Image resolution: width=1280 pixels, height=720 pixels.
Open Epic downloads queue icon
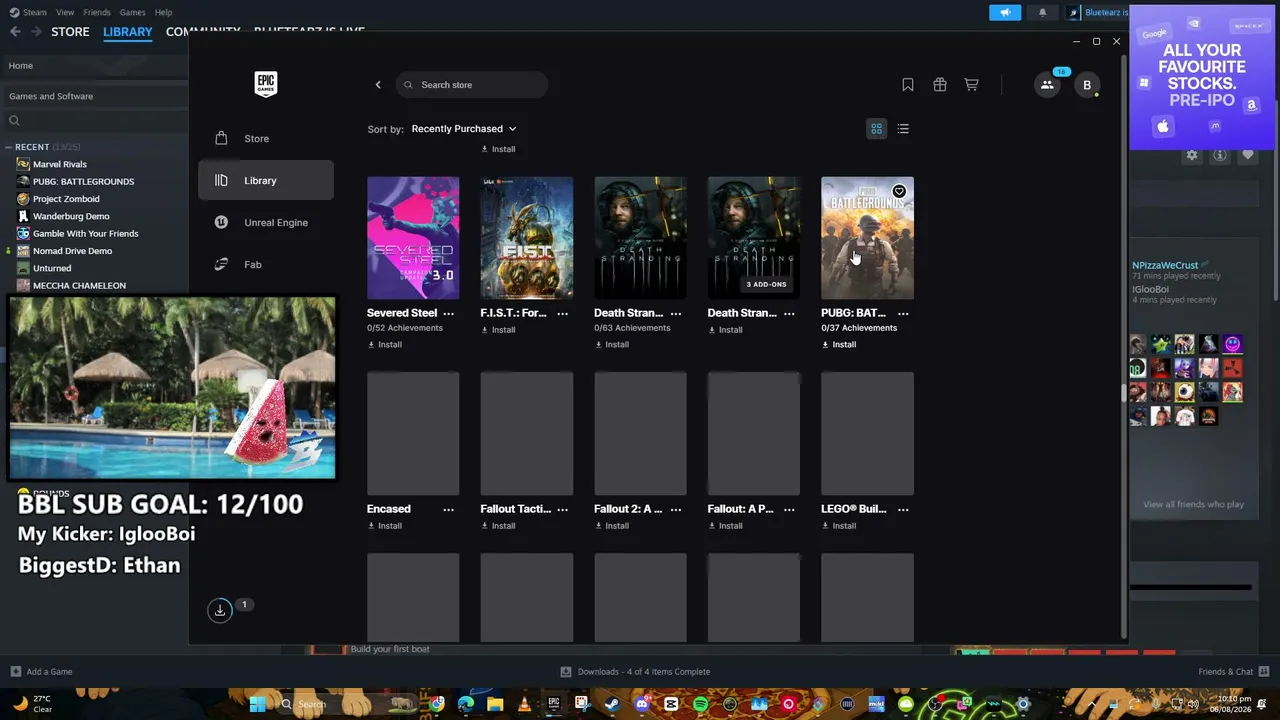[x=220, y=610]
